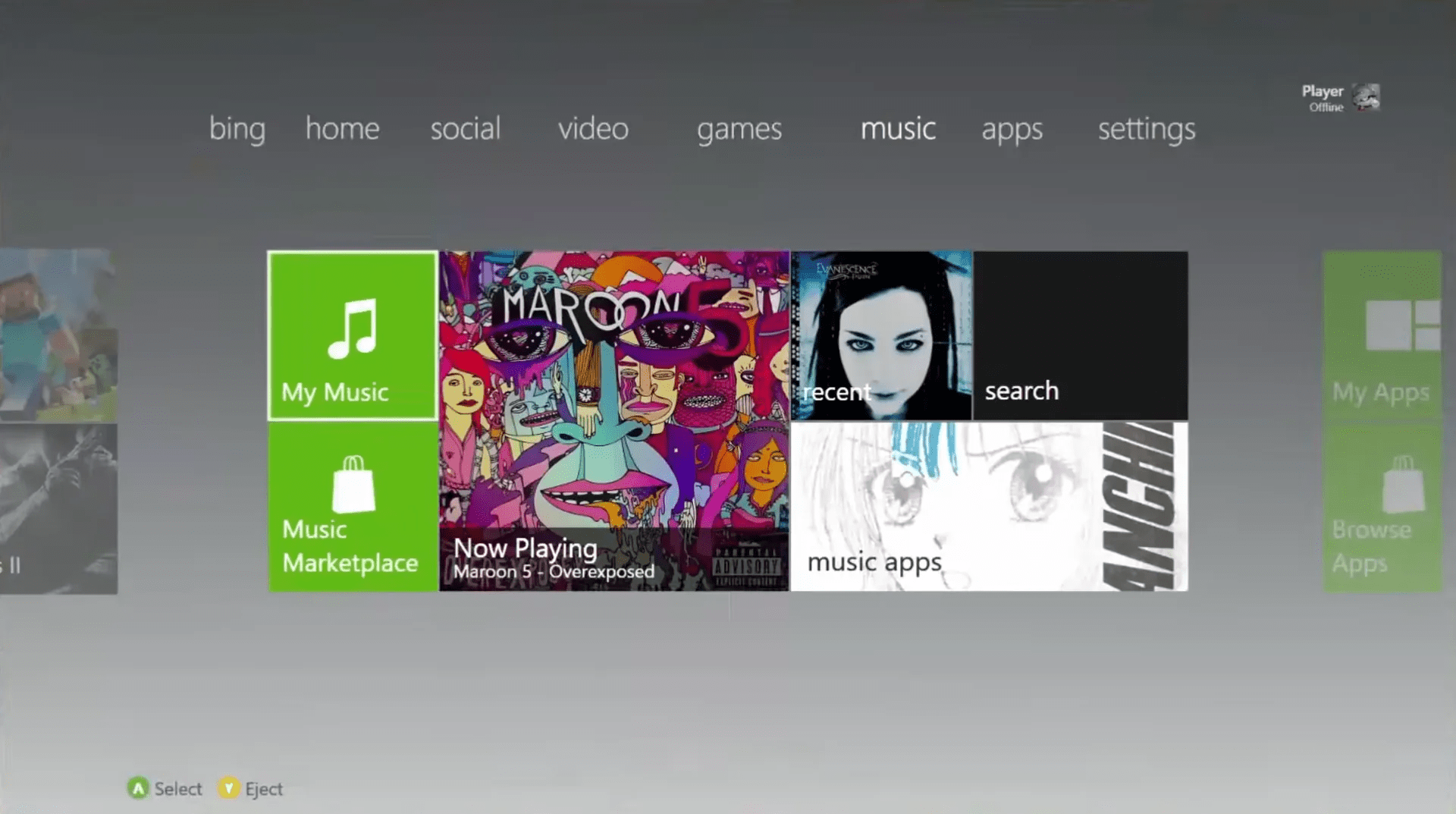
Task: Switch to the home tab
Action: (343, 128)
